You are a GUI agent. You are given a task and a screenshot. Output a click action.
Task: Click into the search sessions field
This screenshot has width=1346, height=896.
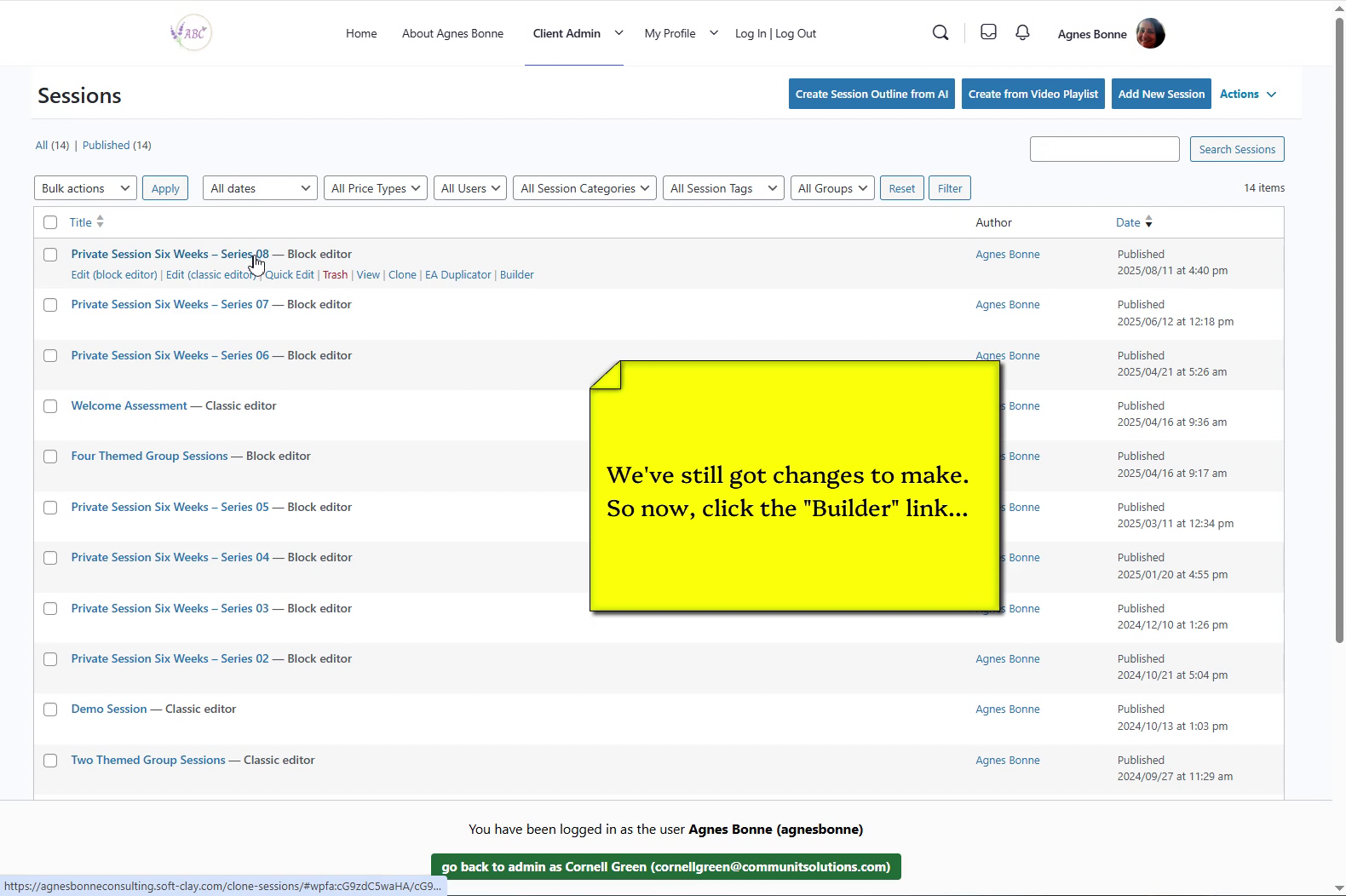1104,149
